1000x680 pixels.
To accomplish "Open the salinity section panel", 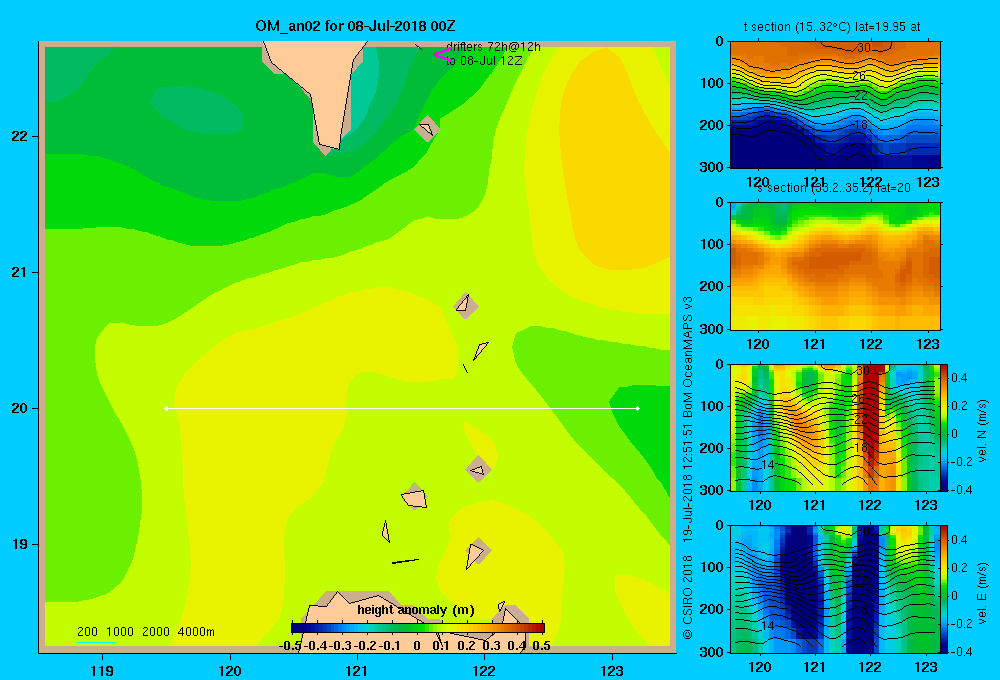I will (835, 266).
